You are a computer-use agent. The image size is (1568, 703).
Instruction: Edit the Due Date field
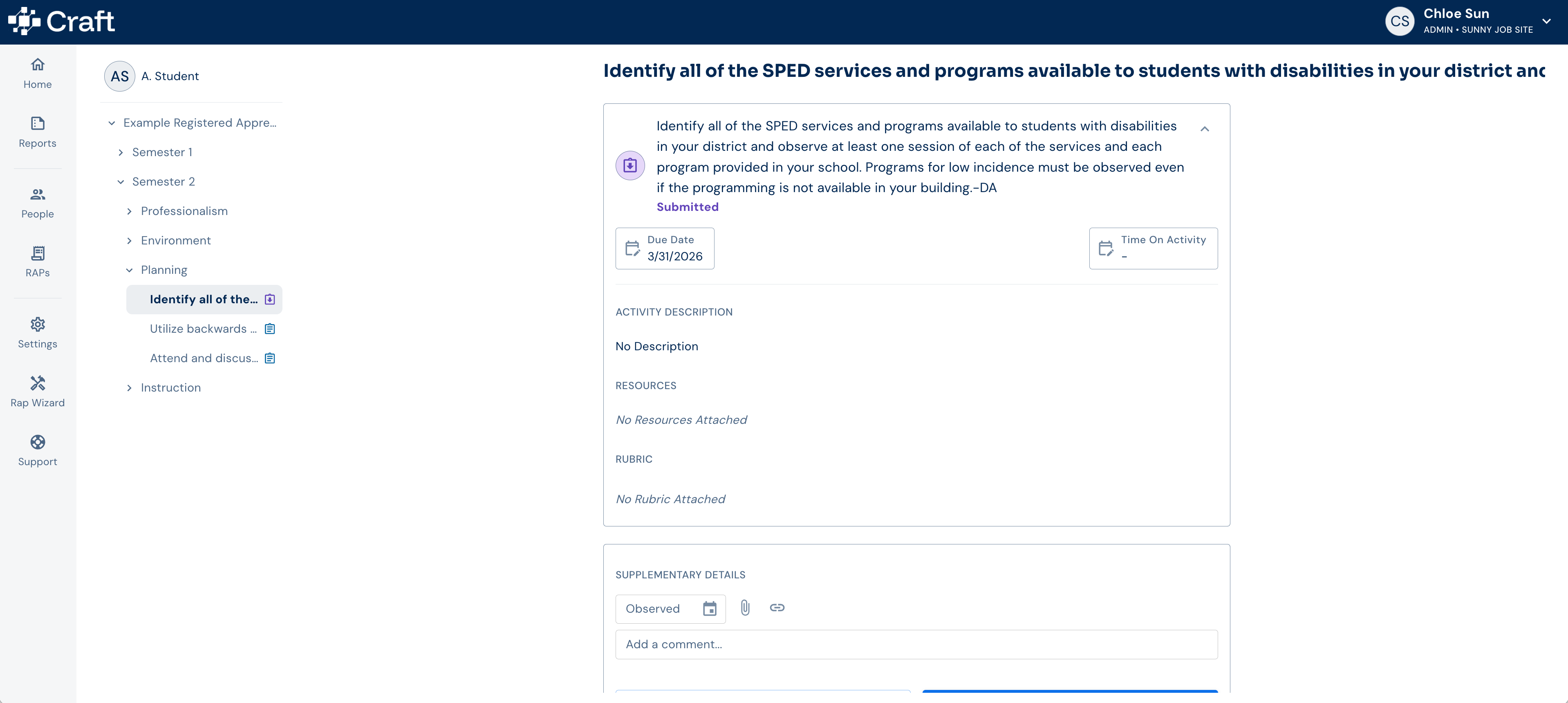click(665, 249)
